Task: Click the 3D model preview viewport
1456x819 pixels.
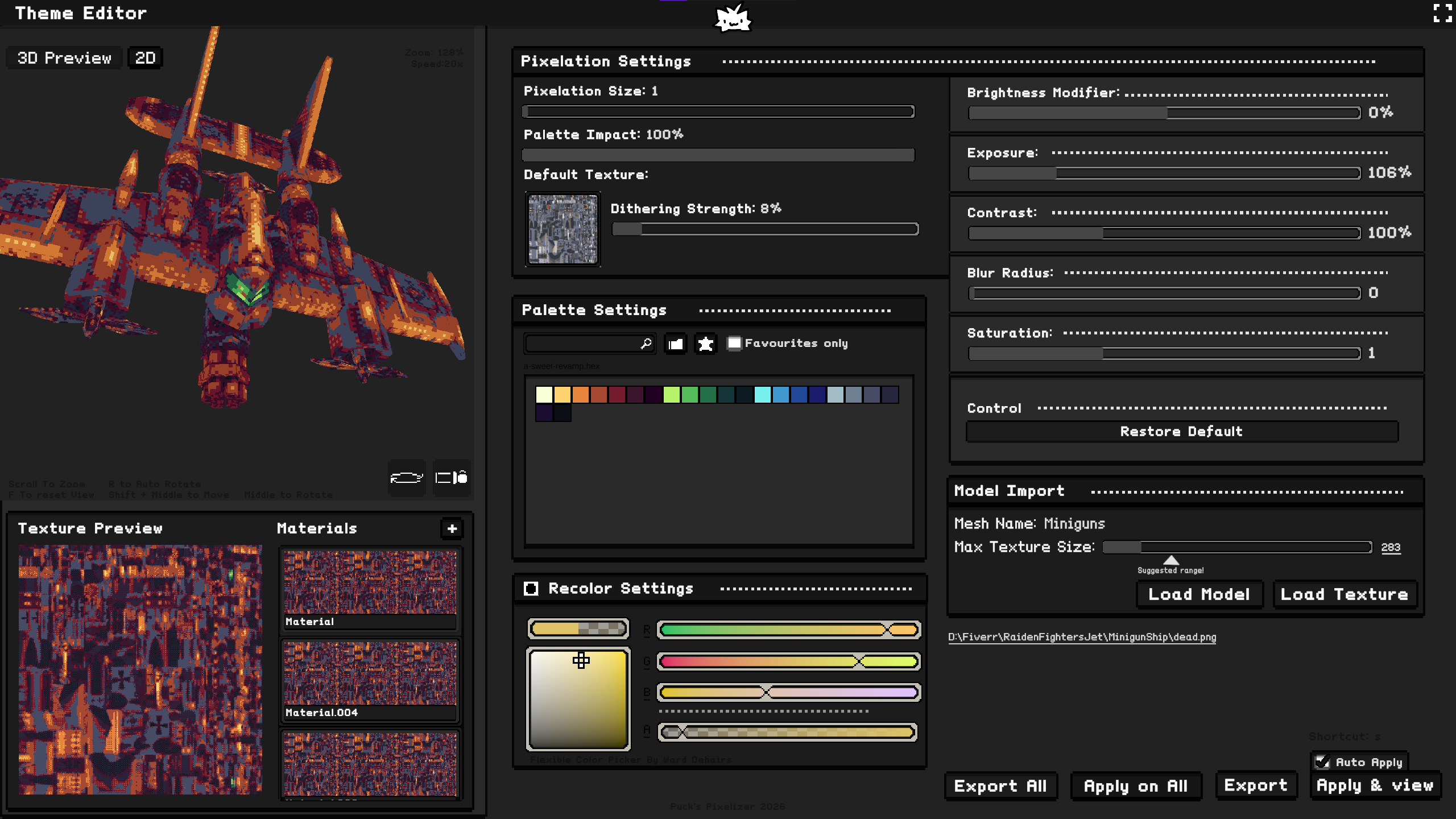Action: point(237,263)
